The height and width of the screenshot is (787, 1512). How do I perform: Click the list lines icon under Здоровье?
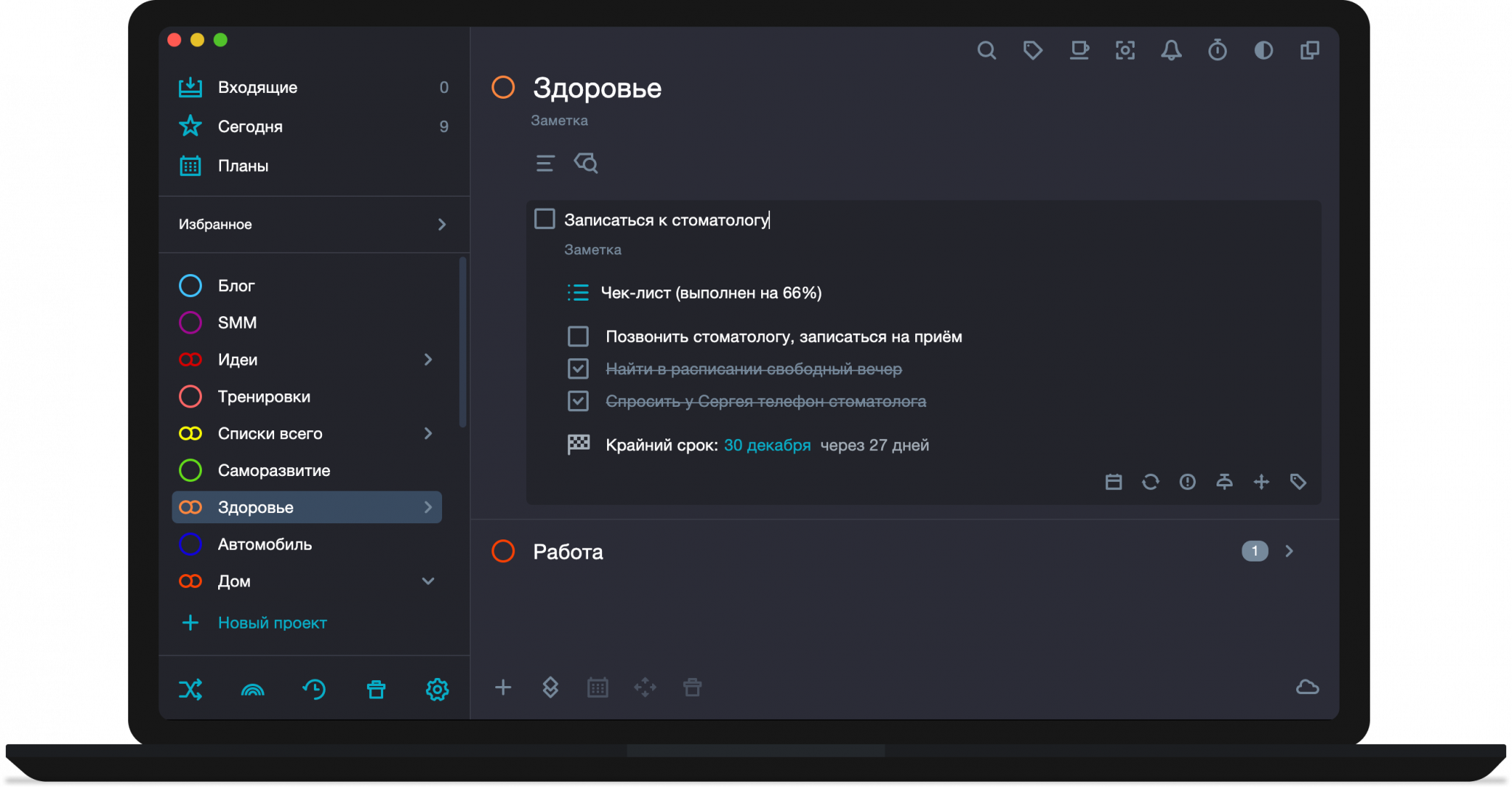point(545,163)
